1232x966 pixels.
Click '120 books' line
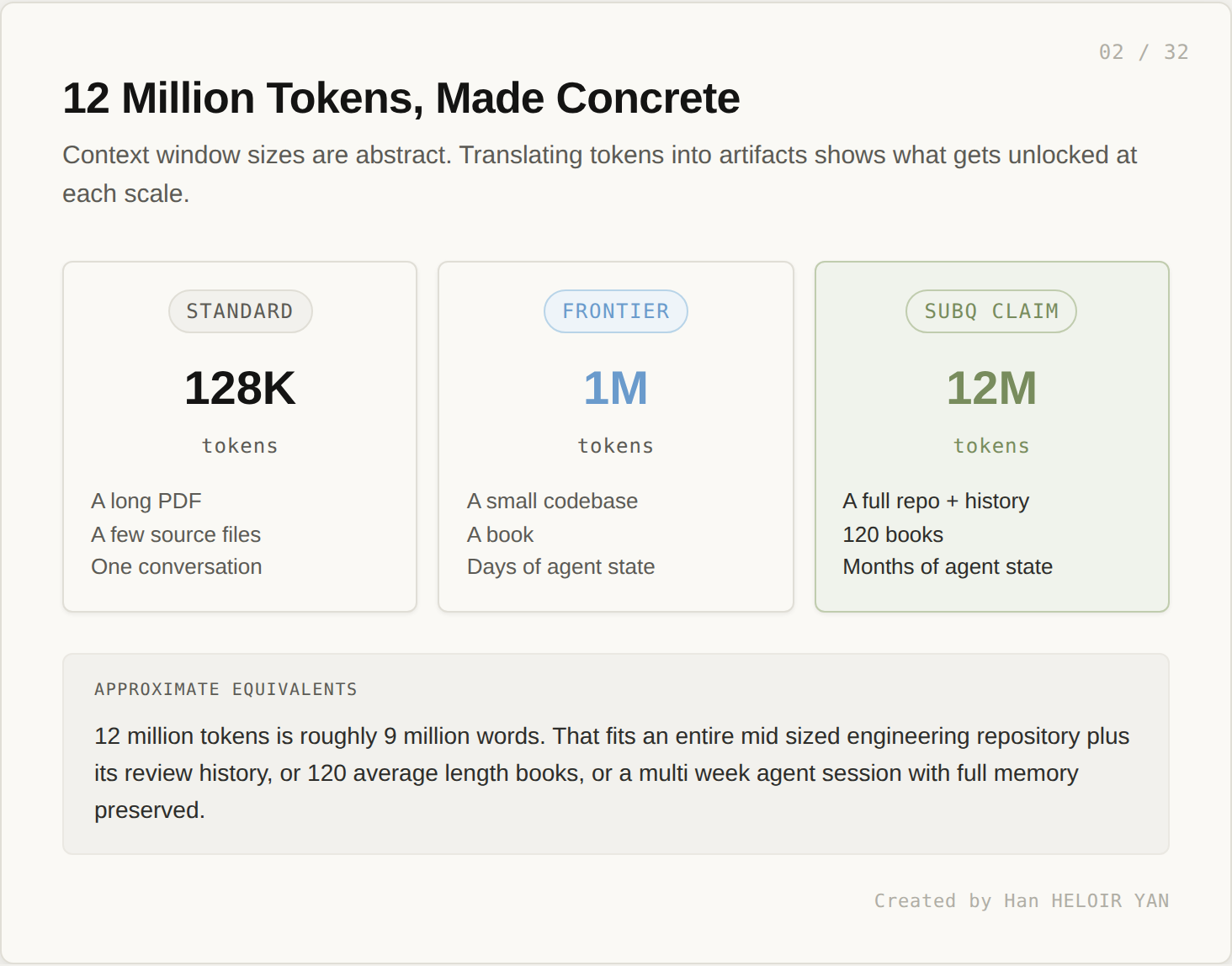[893, 534]
